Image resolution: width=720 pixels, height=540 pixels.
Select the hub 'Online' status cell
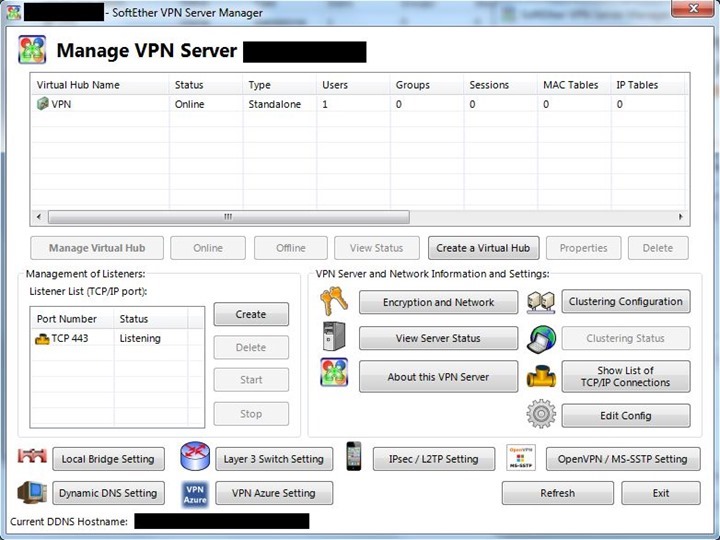tap(189, 104)
